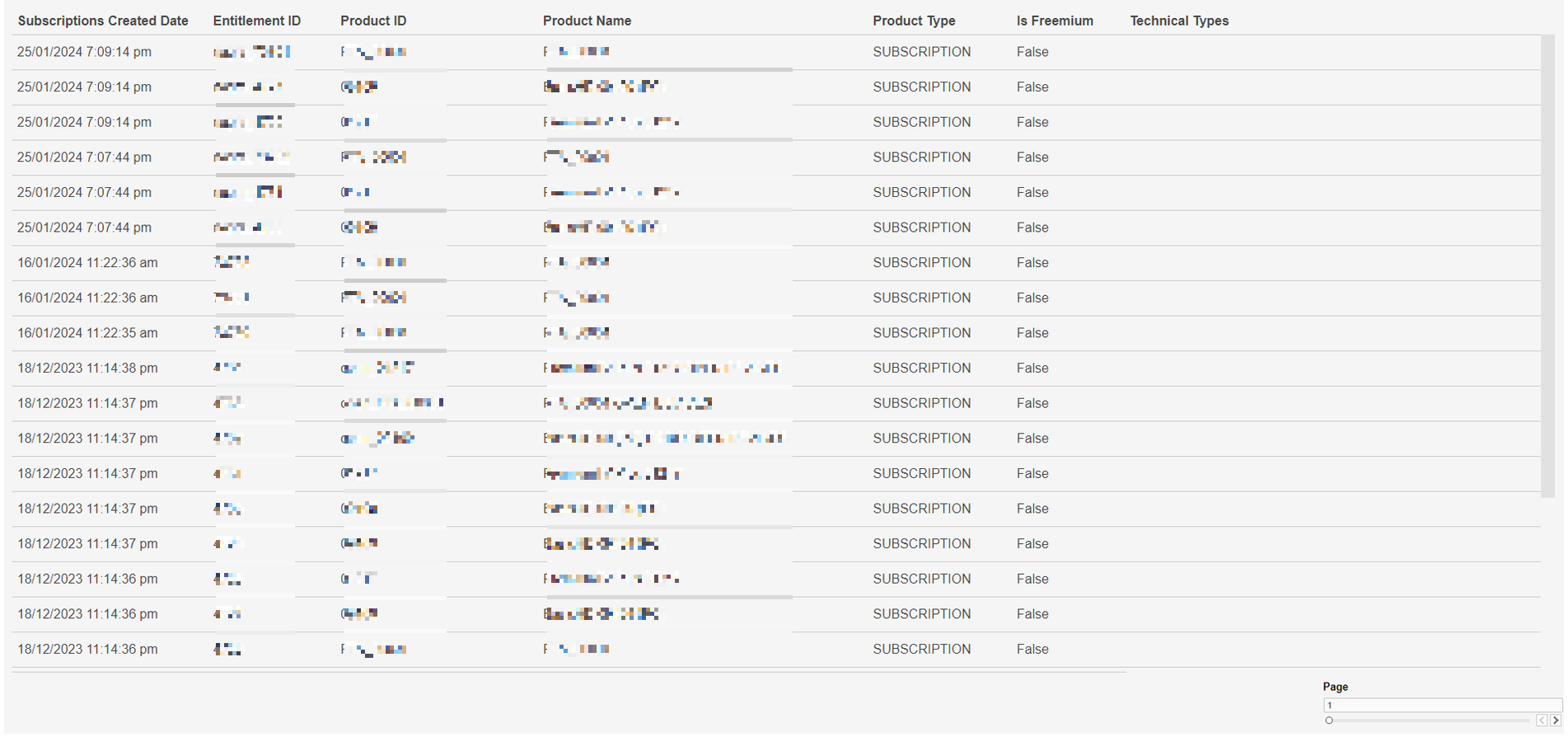Click the 18/12/2023 11:14:38 pm date cell
This screenshot has height=737, width=1568.
(87, 368)
